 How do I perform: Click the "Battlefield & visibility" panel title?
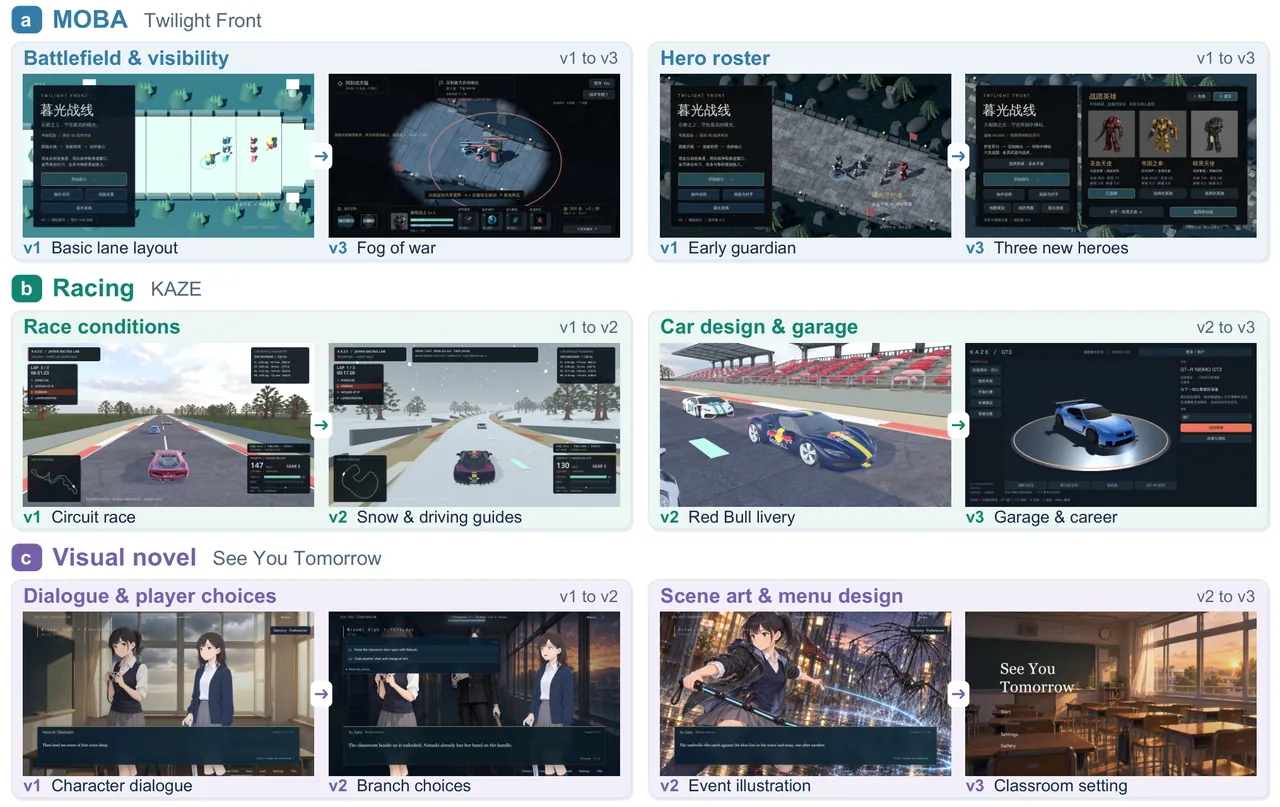(x=126, y=58)
